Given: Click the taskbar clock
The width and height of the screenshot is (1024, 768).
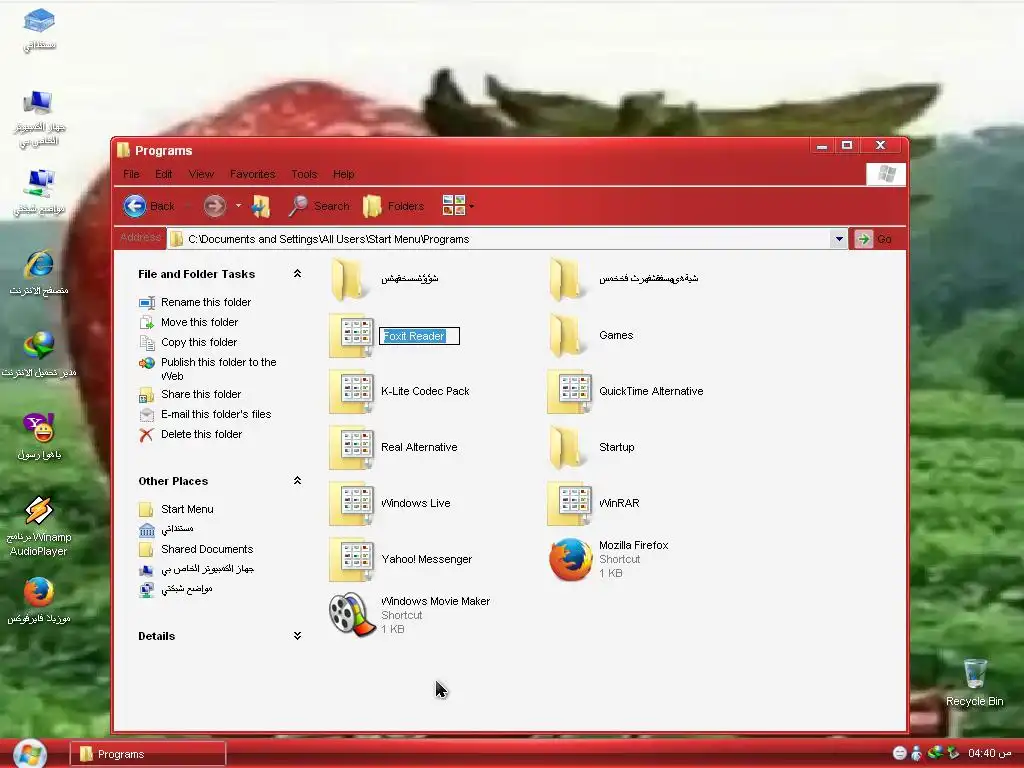Looking at the screenshot, I should (989, 753).
